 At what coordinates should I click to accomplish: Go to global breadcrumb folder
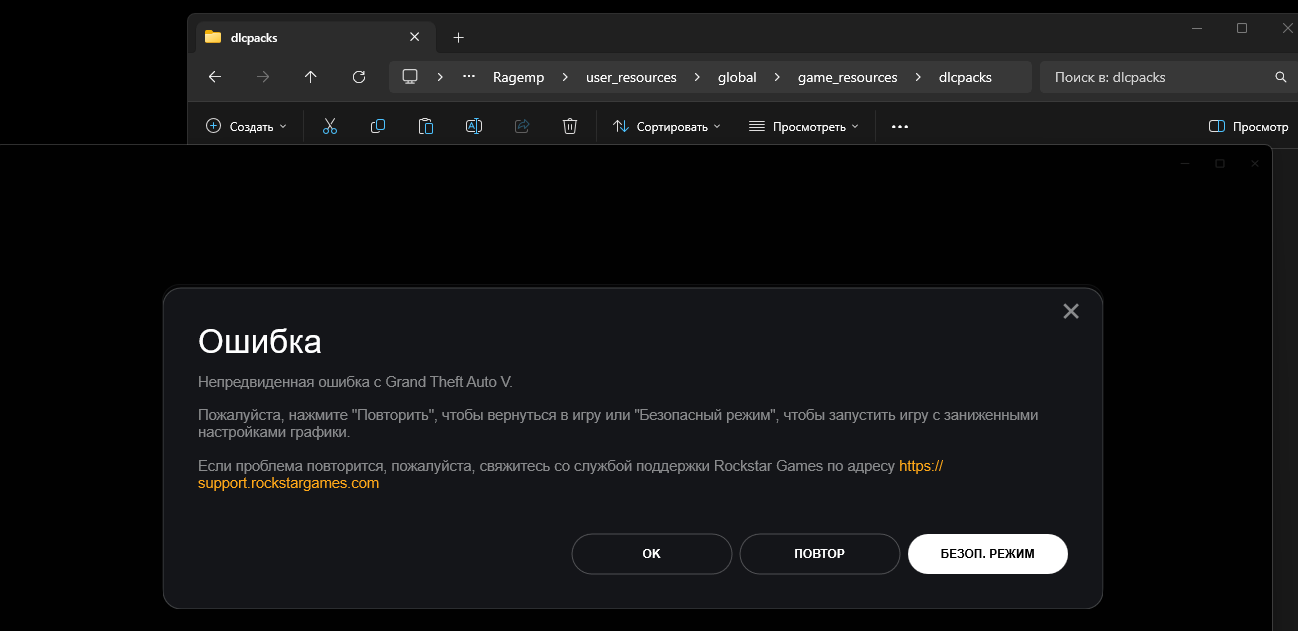coord(737,77)
